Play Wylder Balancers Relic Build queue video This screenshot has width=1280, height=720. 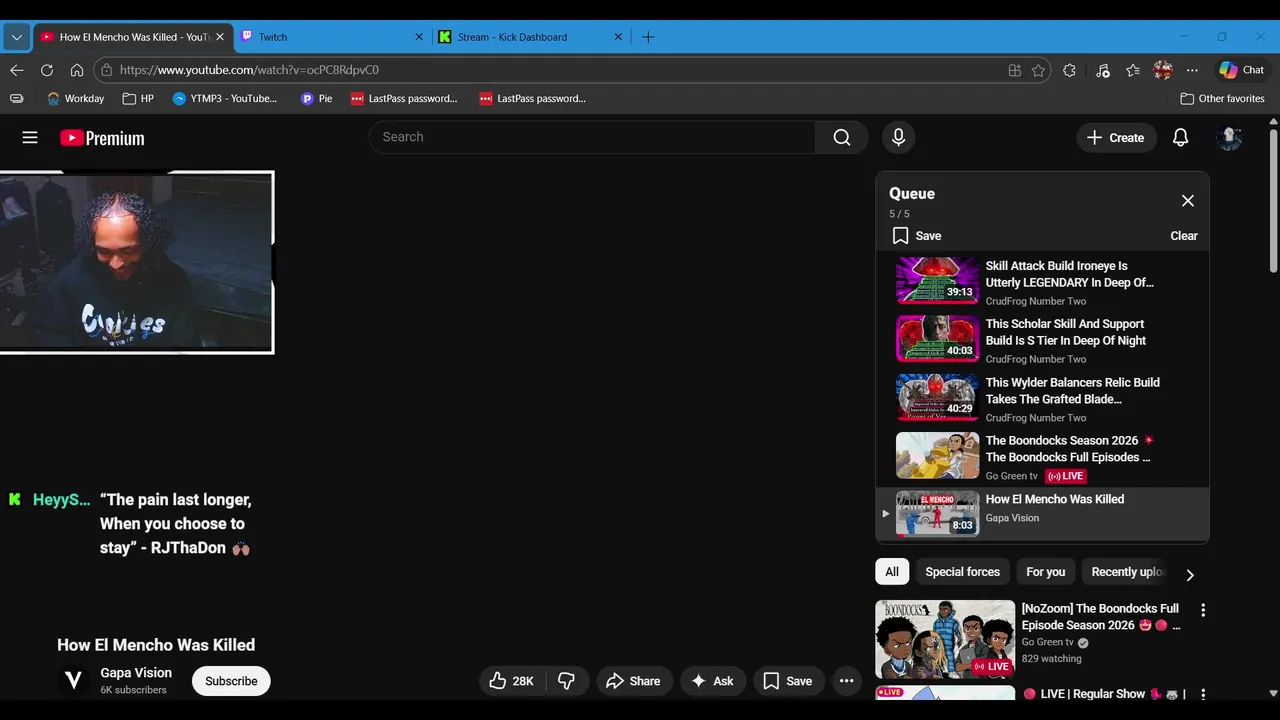pos(1042,398)
